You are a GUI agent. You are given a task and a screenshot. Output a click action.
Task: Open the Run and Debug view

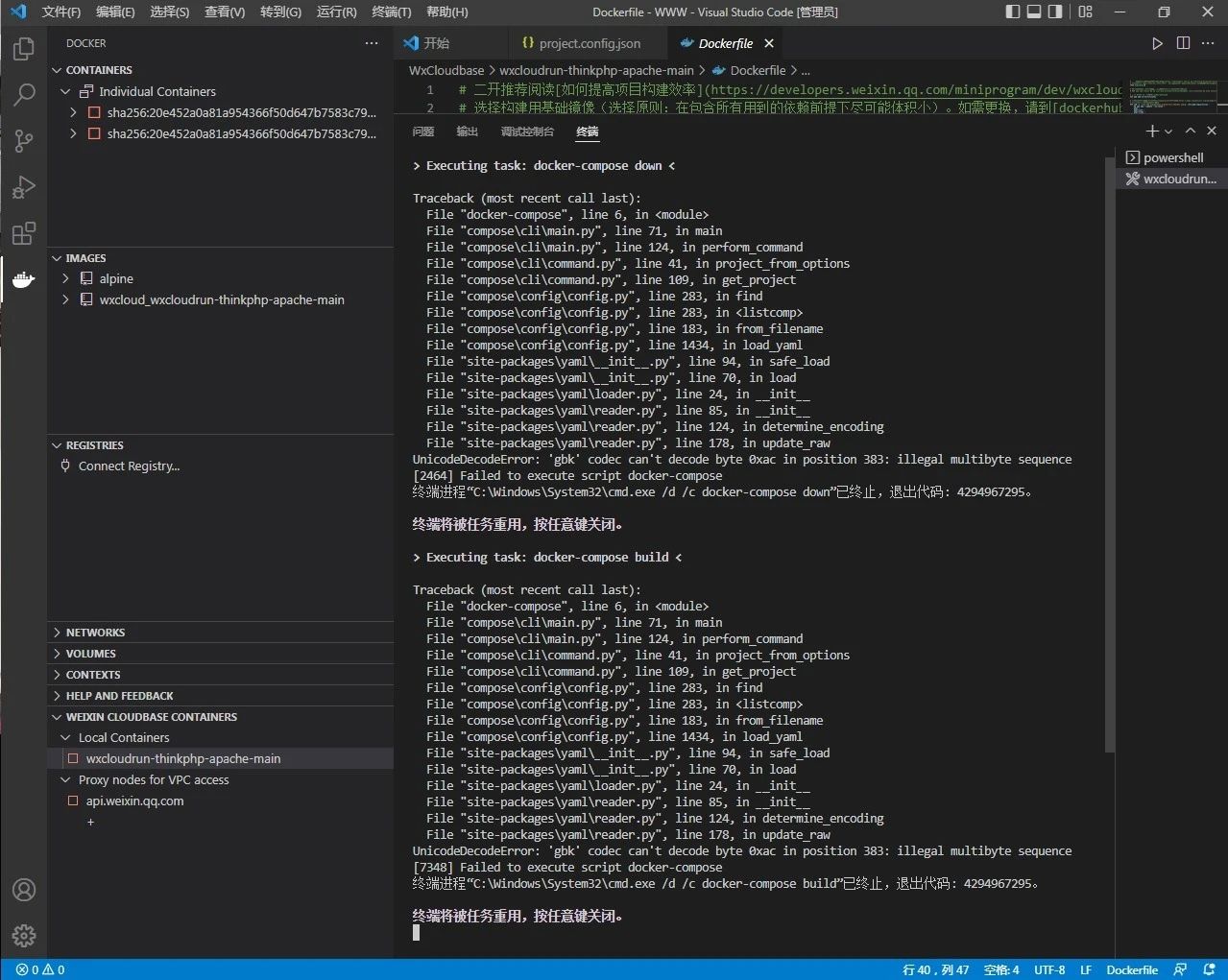(x=24, y=186)
